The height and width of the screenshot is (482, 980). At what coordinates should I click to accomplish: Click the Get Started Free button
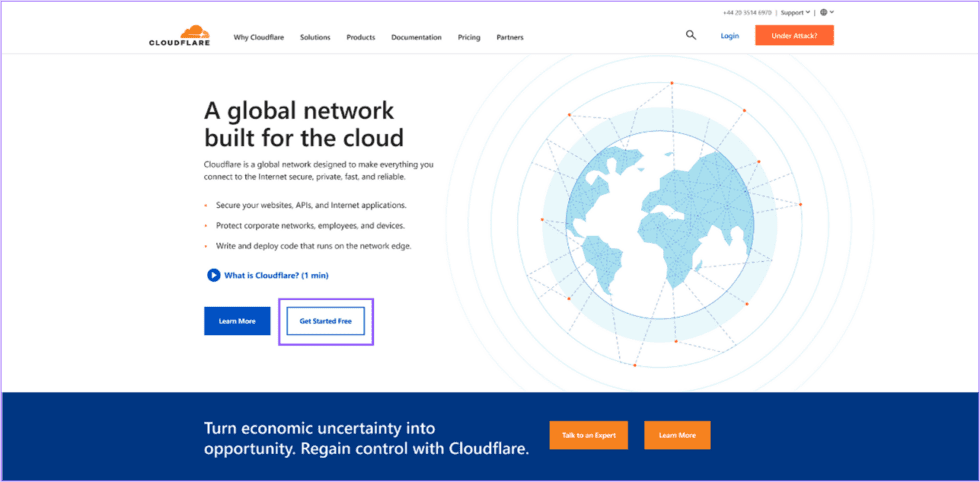(x=325, y=321)
